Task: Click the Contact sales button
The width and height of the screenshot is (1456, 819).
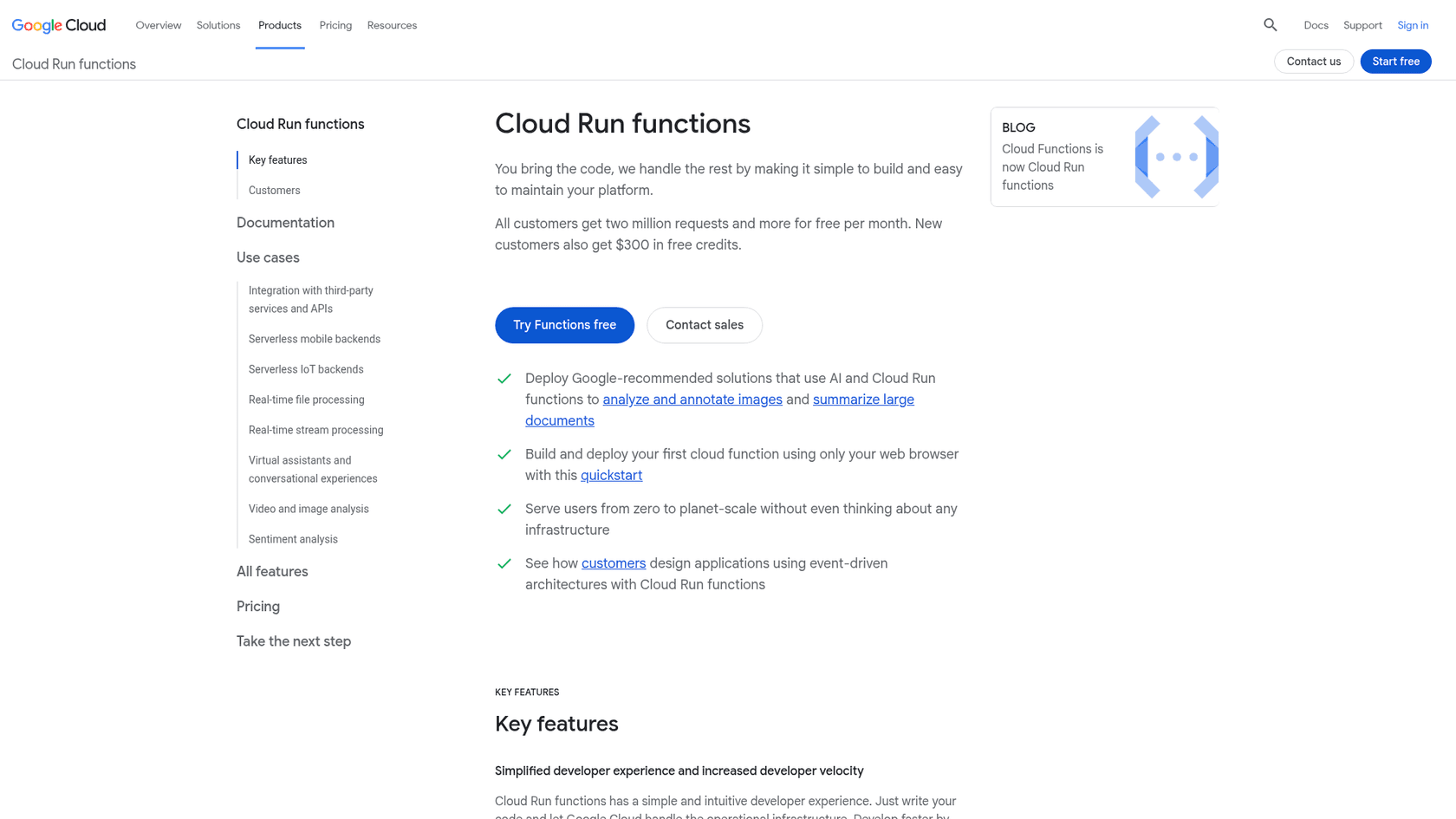Action: (705, 325)
